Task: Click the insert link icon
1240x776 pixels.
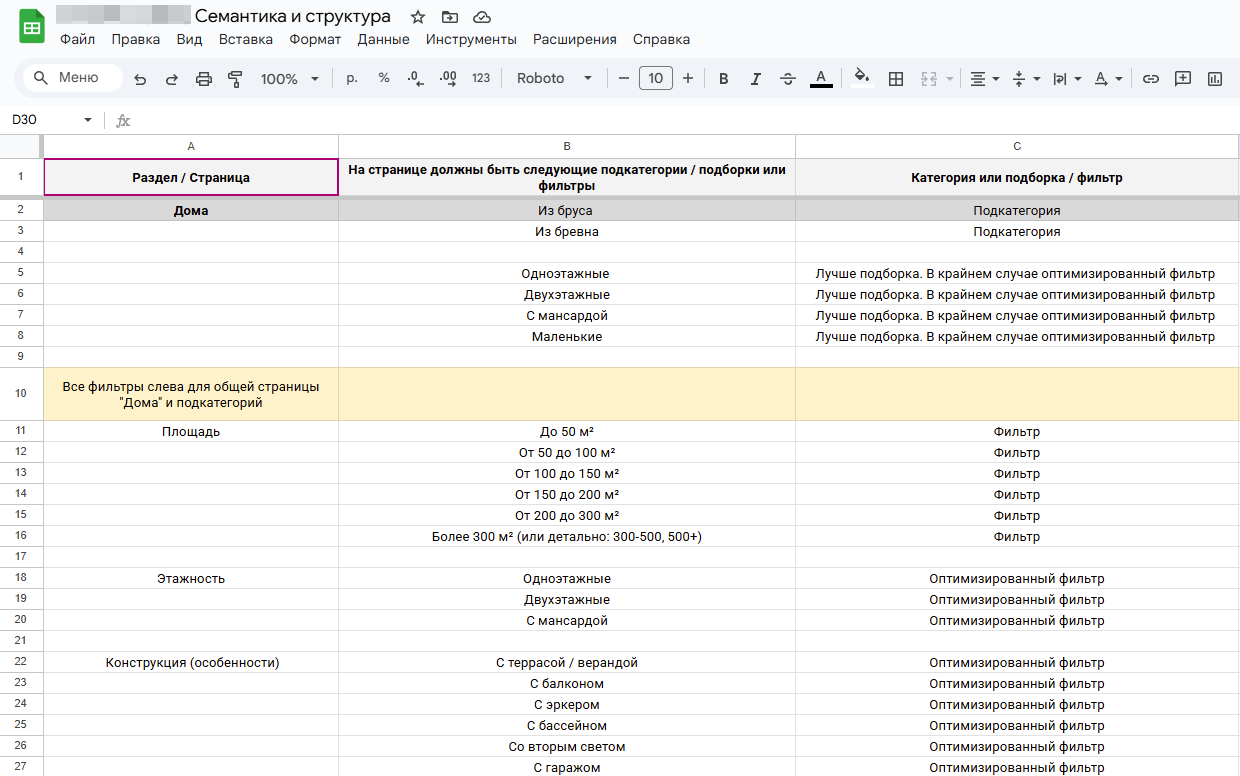Action: coord(1151,79)
